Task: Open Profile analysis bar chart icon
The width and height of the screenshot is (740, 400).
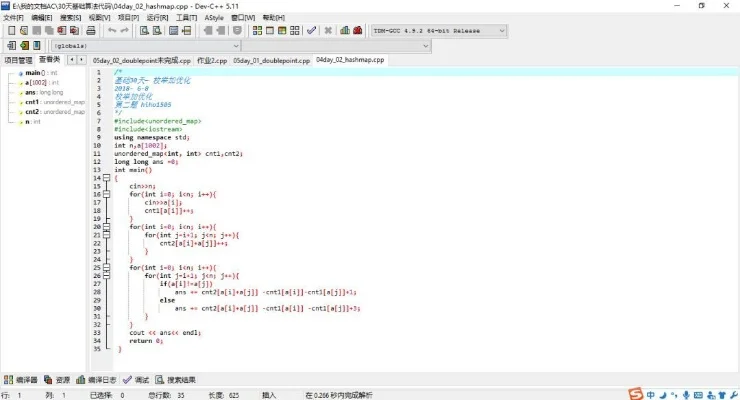Action: click(345, 31)
